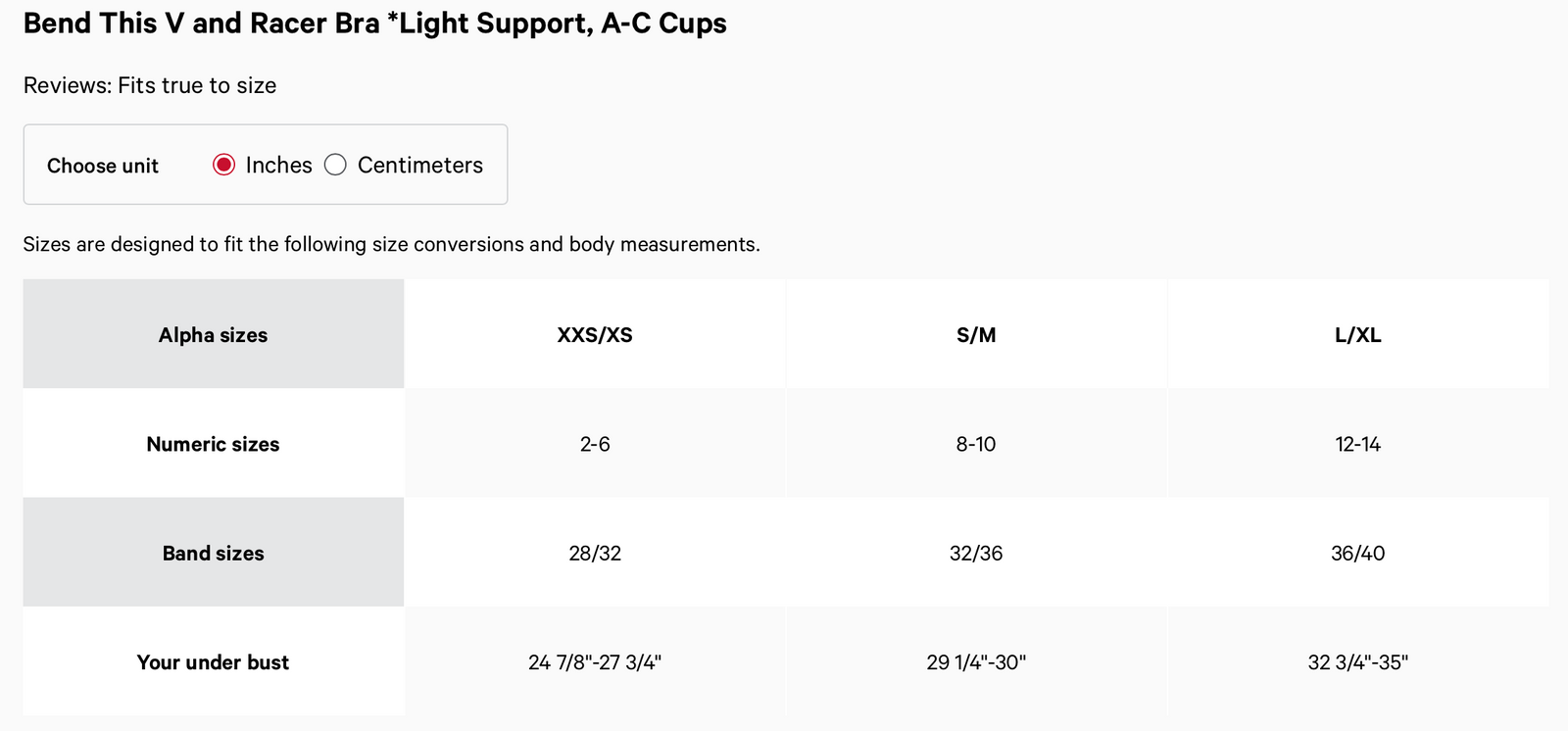Click the 24 7/8"-27 3/4" under bust cell
Image resolution: width=1568 pixels, height=731 pixels.
tap(595, 662)
